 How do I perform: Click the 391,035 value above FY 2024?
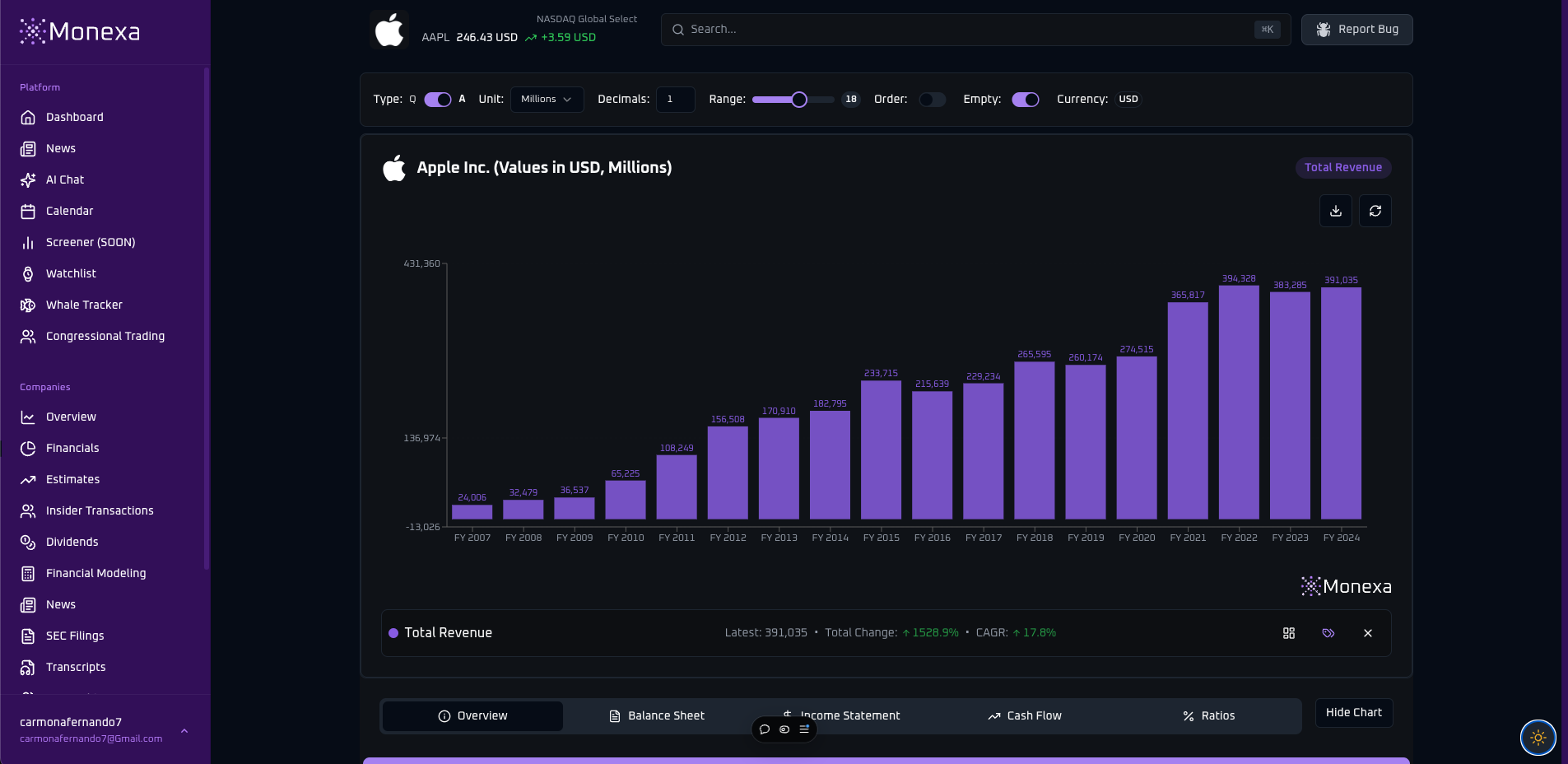click(x=1342, y=280)
